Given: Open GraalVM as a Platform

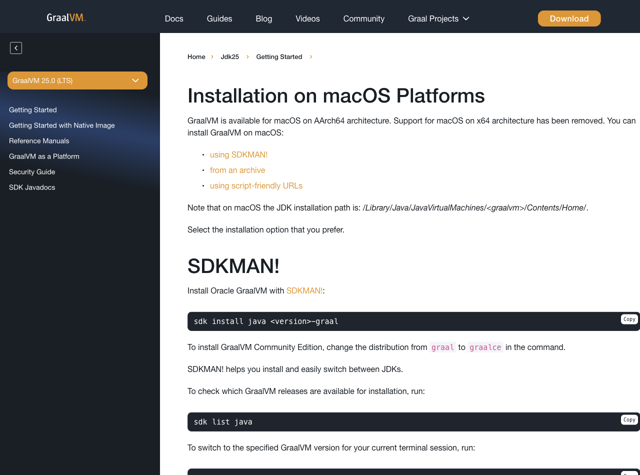Looking at the screenshot, I should click(44, 156).
